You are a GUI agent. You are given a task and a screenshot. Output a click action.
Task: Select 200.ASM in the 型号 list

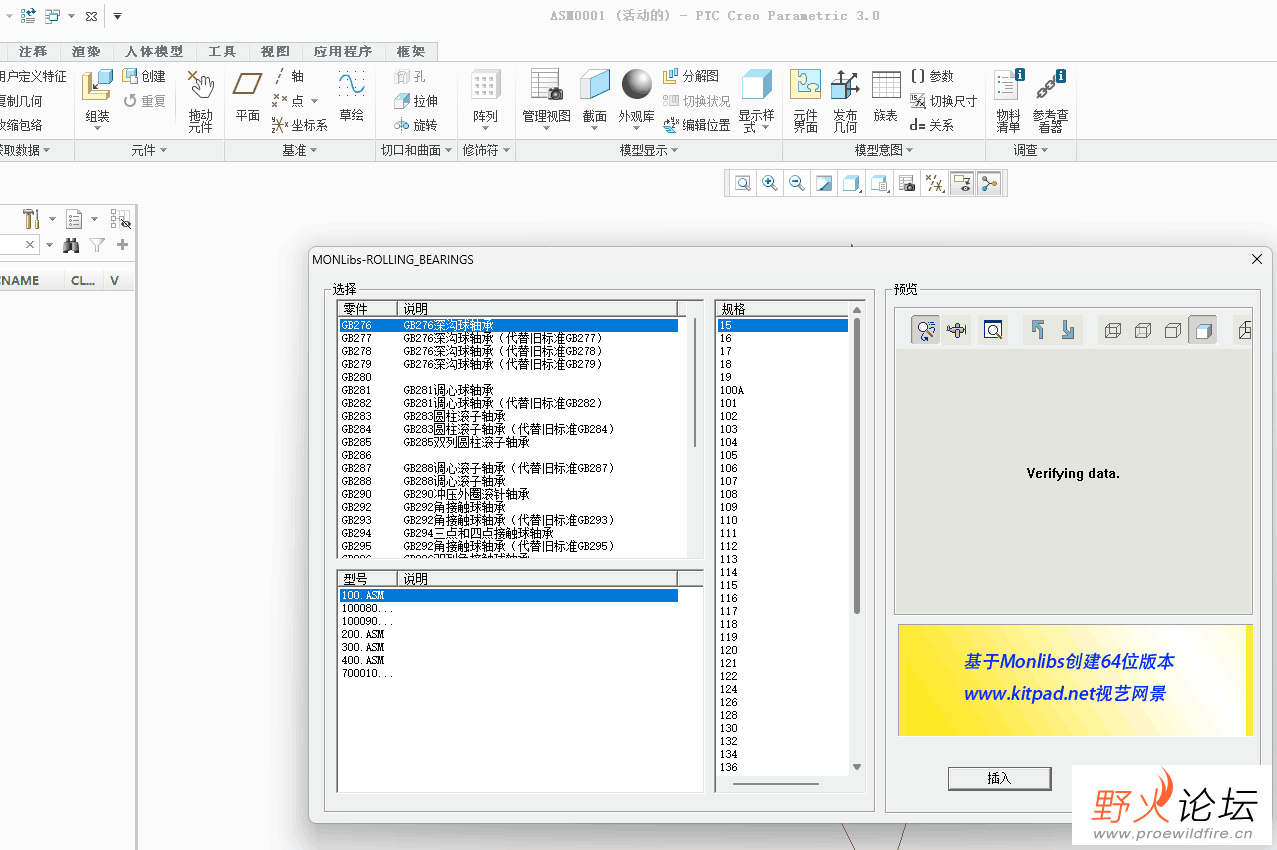[508, 634]
